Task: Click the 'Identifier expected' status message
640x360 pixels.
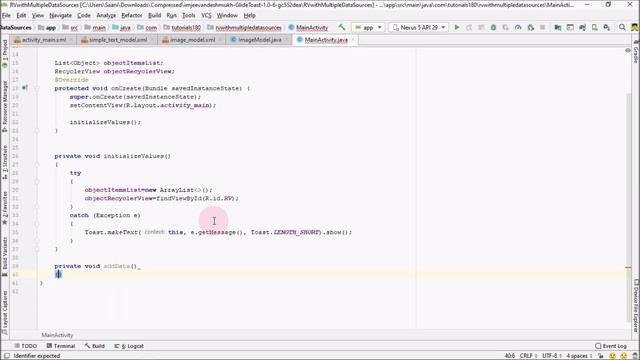Action: pos(36,356)
